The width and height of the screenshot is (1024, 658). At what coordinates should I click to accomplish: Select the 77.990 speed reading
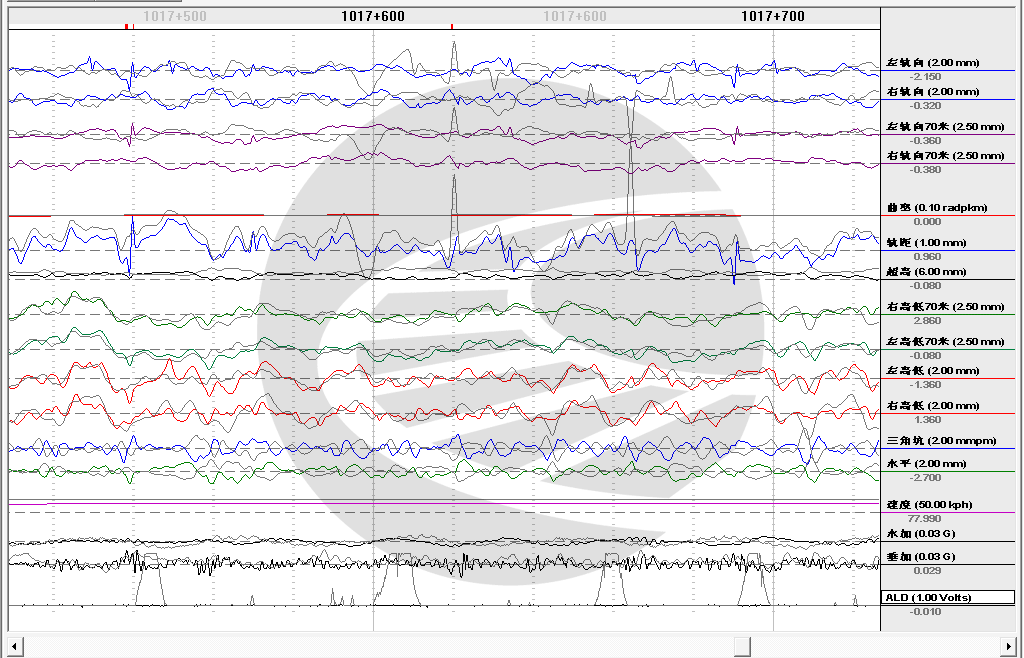pos(925,519)
